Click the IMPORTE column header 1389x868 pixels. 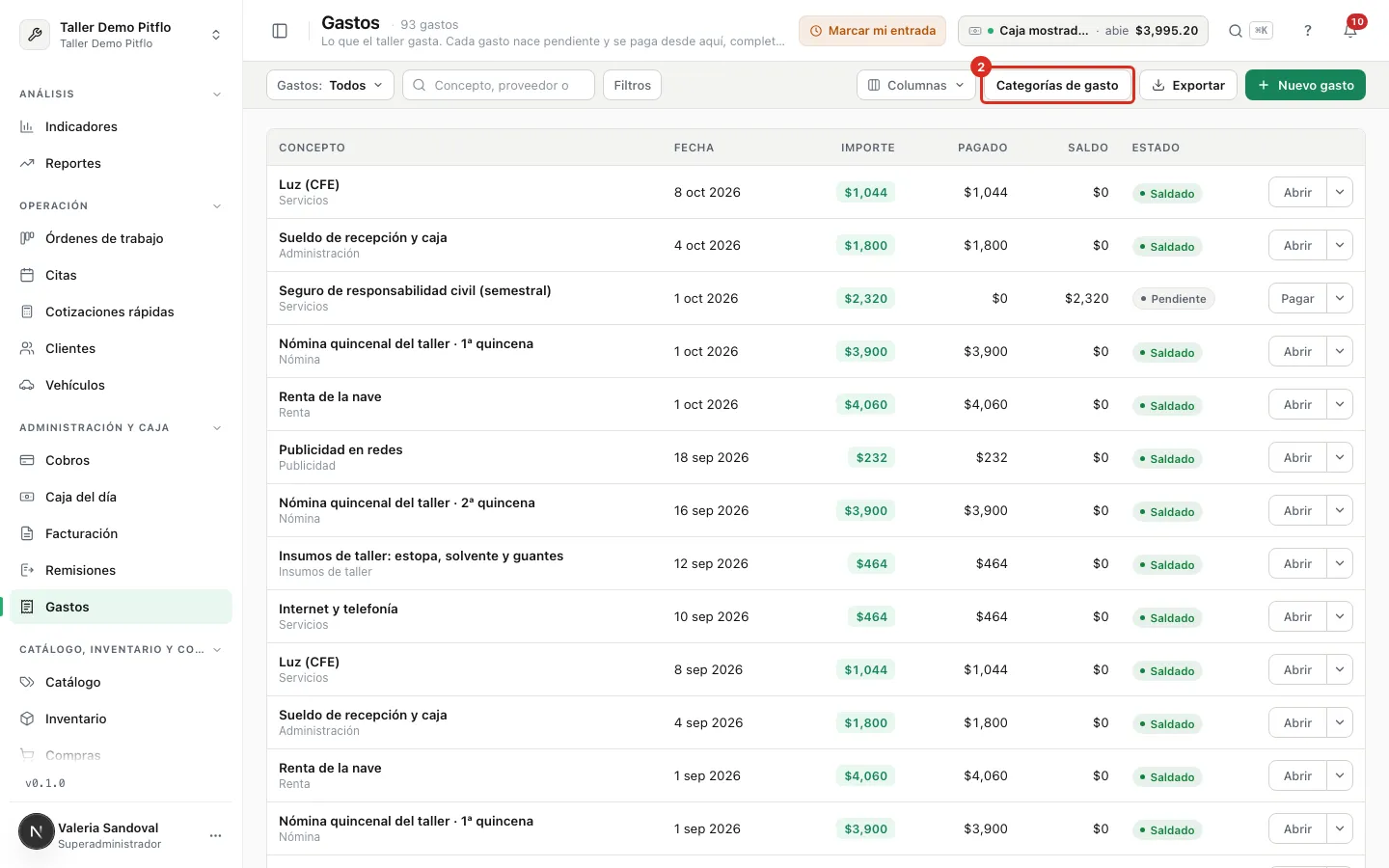(867, 148)
